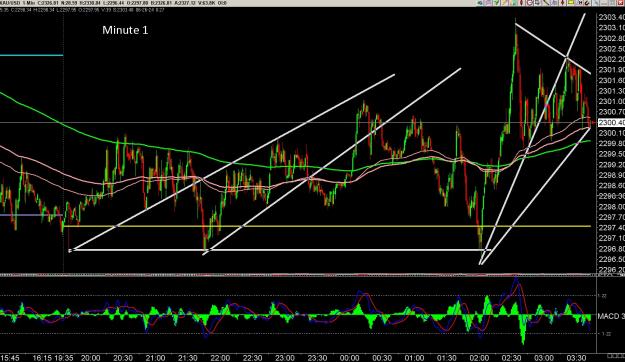
Task: Click the 2299.50 price axis label
Action: click(611, 154)
